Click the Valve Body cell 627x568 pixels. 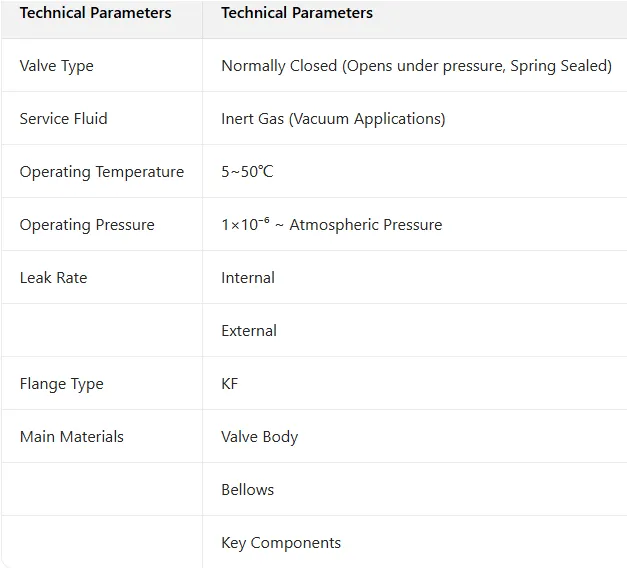(x=259, y=437)
